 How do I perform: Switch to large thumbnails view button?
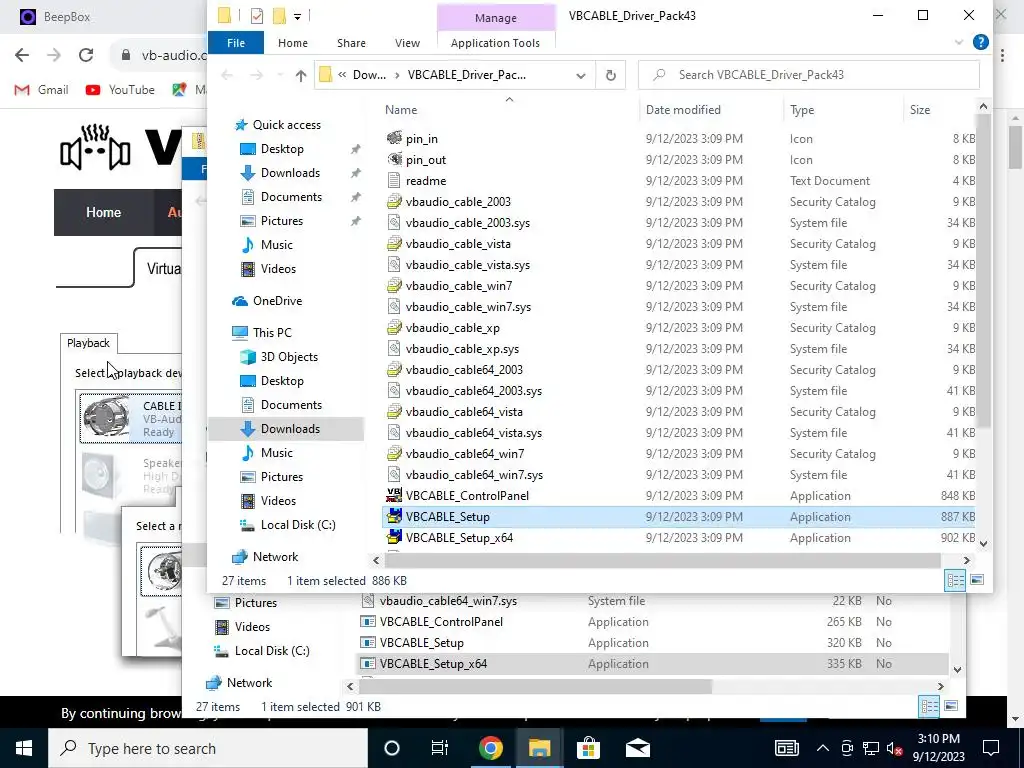tap(977, 580)
